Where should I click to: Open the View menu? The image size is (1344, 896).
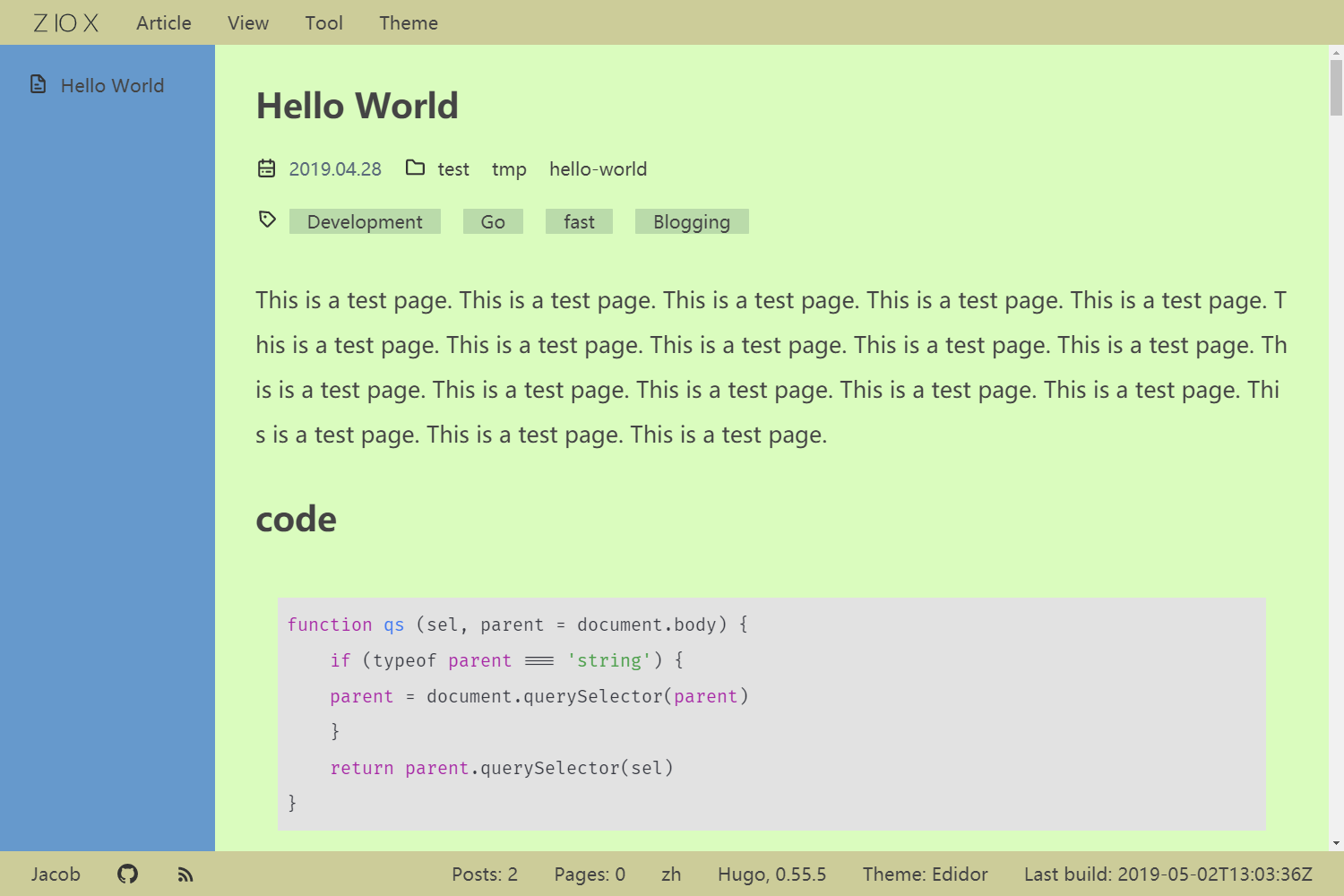coord(248,23)
